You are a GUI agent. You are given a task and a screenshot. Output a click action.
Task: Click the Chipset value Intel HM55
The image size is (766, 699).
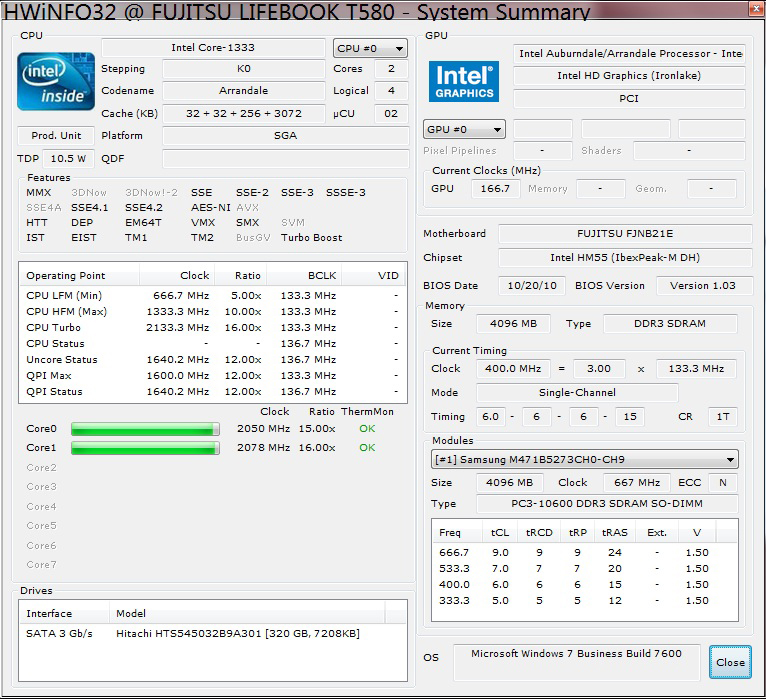[x=625, y=257]
